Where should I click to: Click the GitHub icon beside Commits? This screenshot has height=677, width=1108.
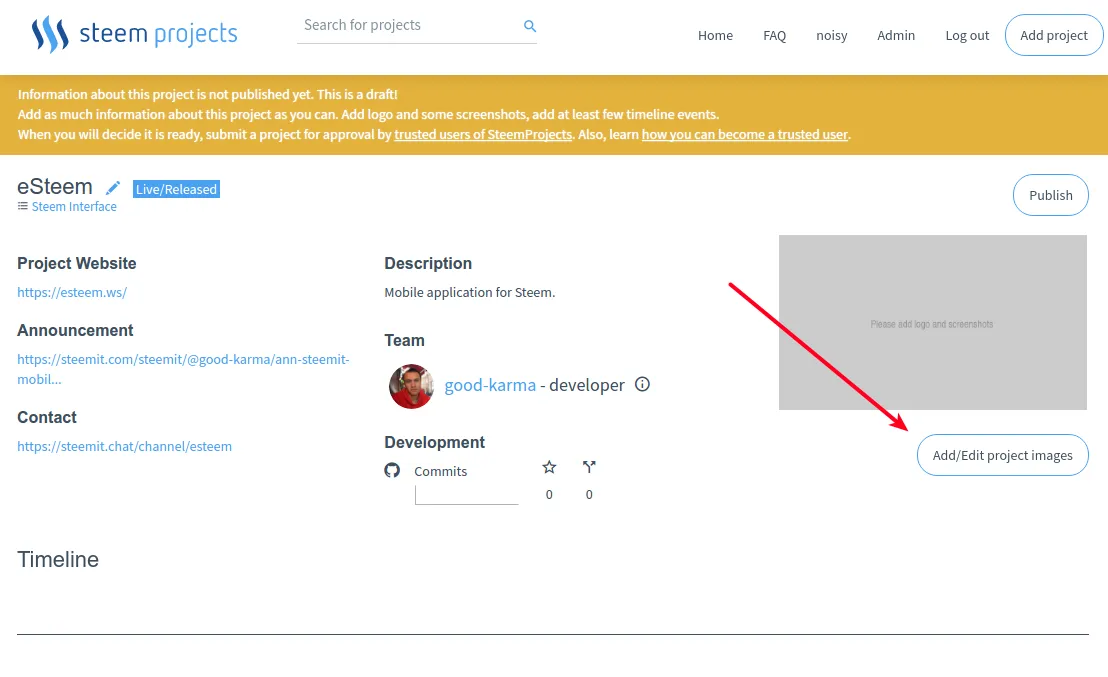[x=392, y=470]
